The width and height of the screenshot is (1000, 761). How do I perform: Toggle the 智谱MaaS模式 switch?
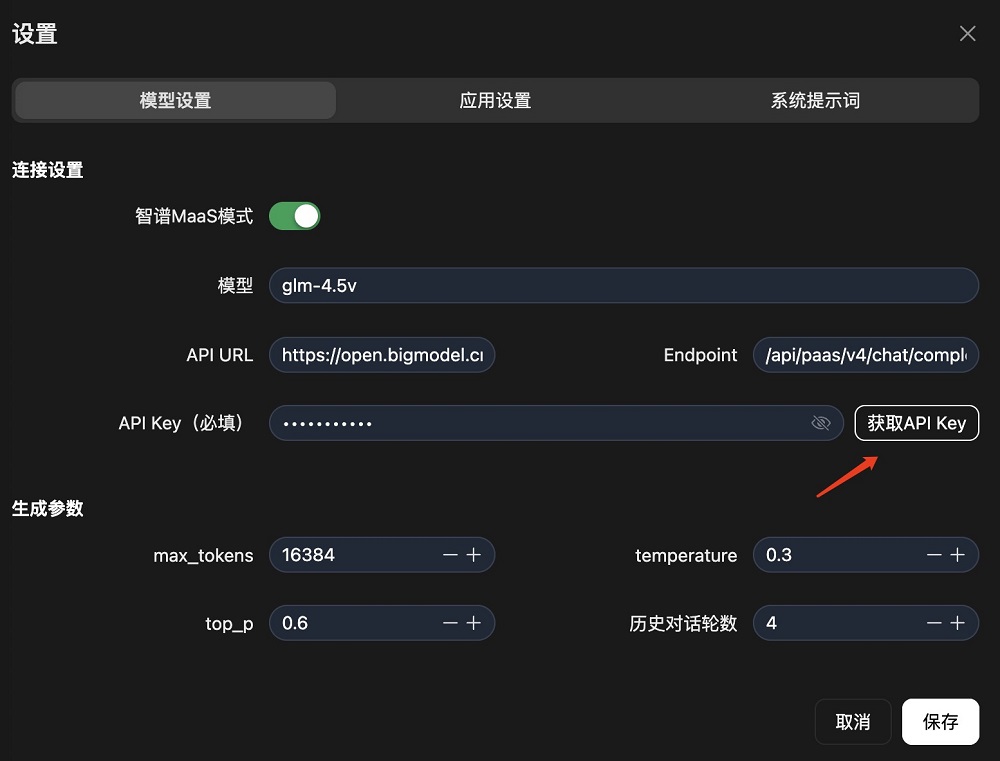click(294, 216)
